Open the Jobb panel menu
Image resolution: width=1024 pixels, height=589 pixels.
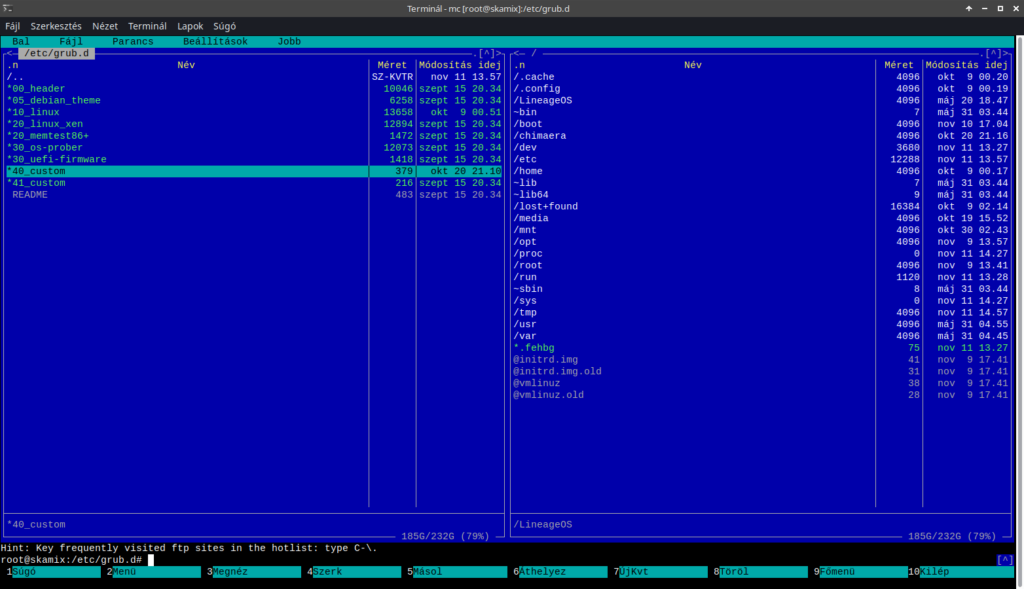[x=289, y=41]
